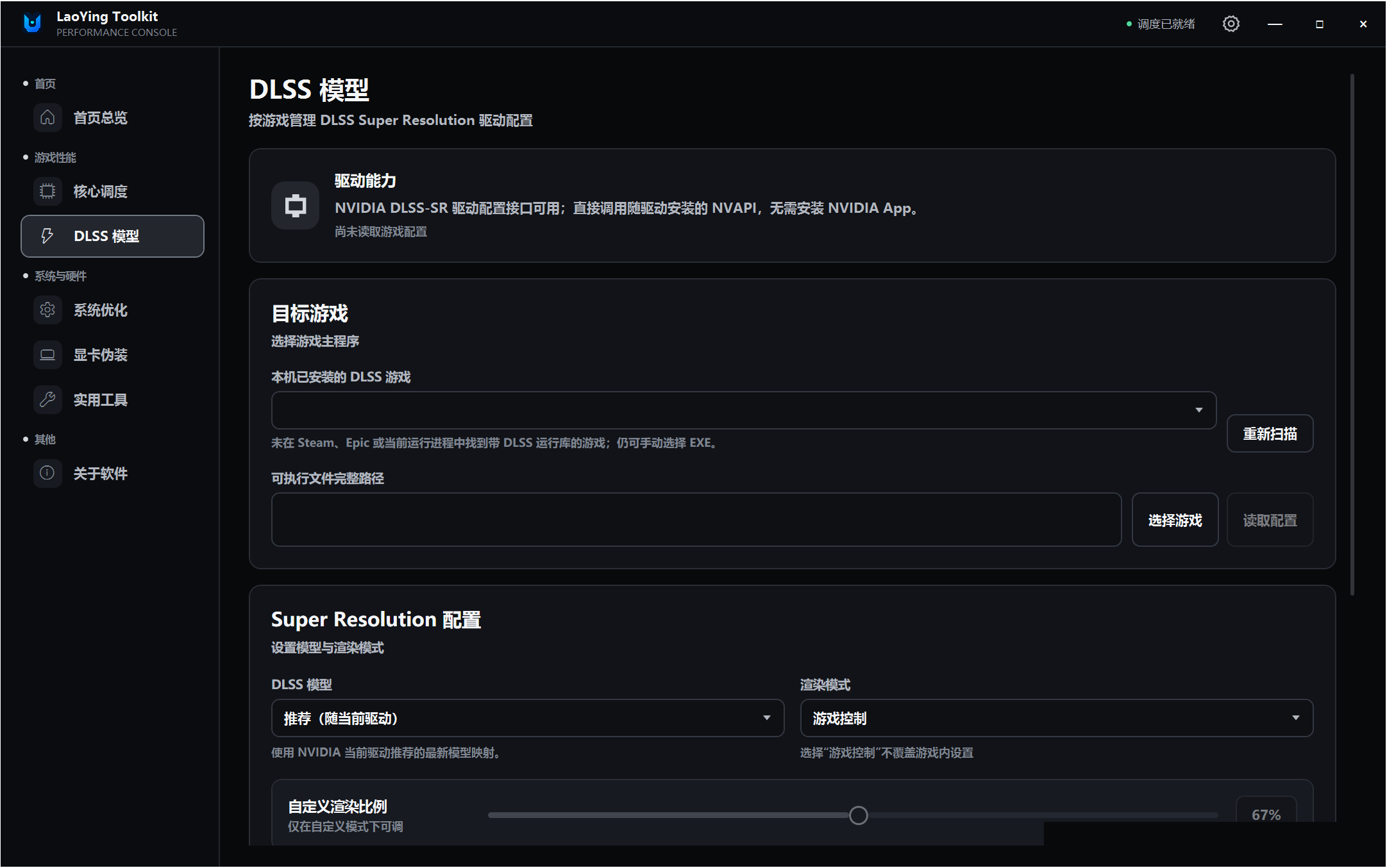Switch to 实用工具 page

click(x=112, y=399)
